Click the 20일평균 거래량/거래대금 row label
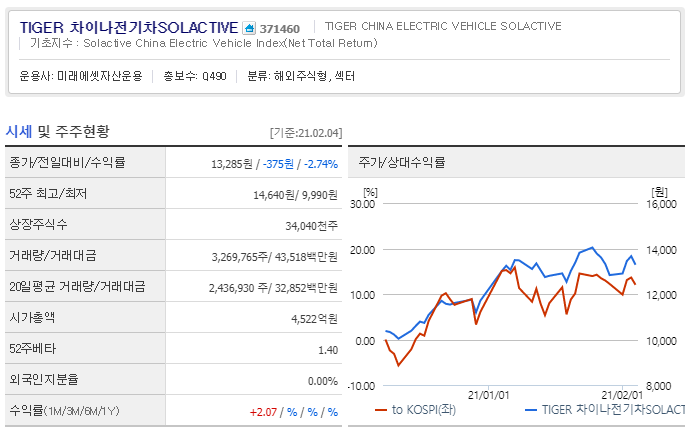This screenshot has height=434, width=697. (77, 286)
